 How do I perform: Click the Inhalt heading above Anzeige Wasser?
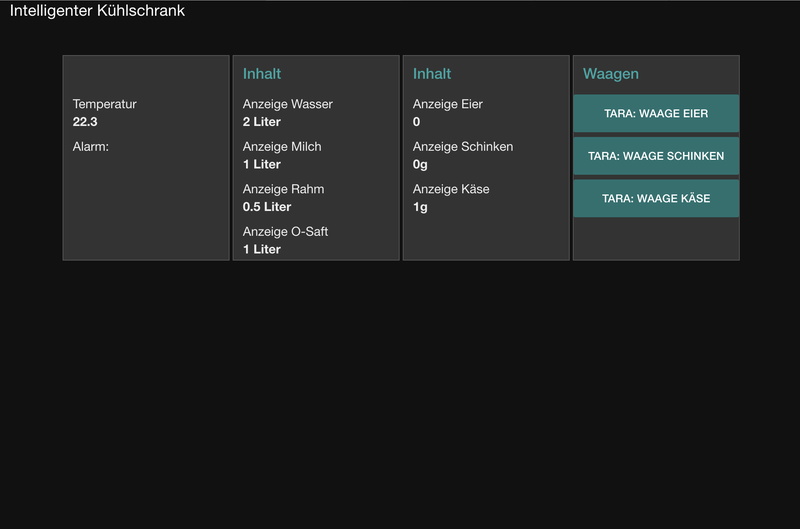tap(262, 74)
